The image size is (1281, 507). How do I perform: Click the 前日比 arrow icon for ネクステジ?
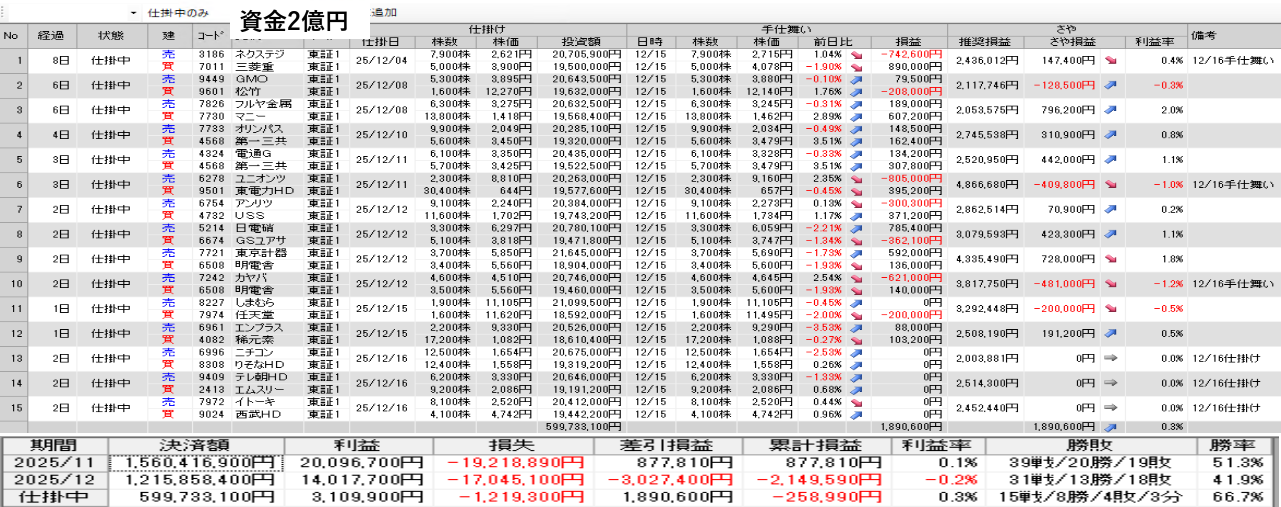click(x=856, y=54)
